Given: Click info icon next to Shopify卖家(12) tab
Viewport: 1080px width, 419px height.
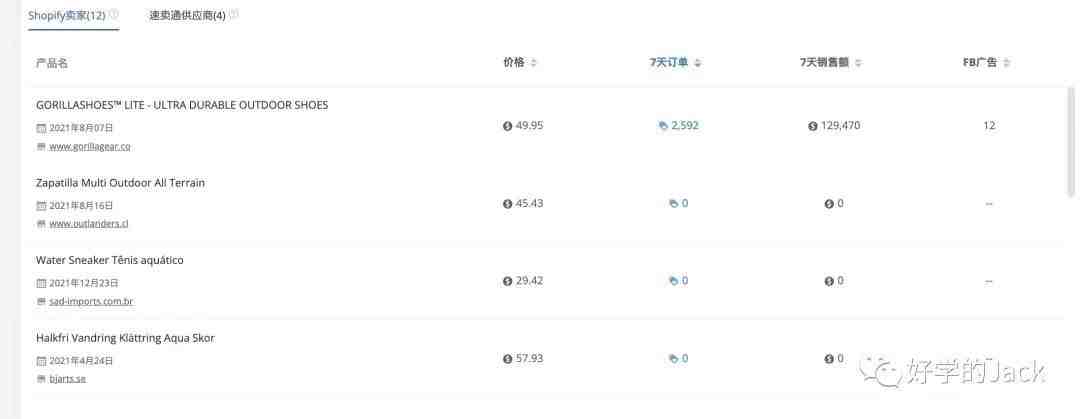Looking at the screenshot, I should [x=114, y=14].
